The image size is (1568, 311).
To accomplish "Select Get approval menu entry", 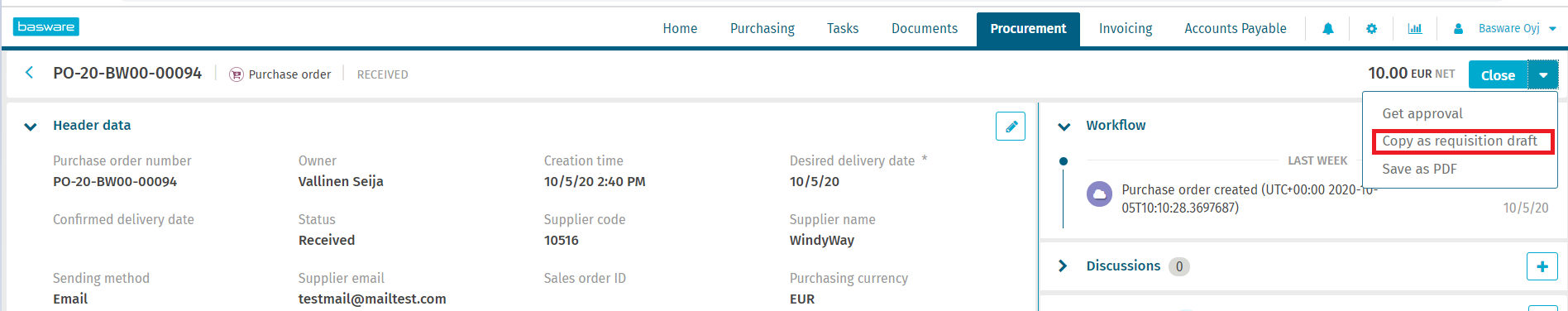I will coord(1422,114).
